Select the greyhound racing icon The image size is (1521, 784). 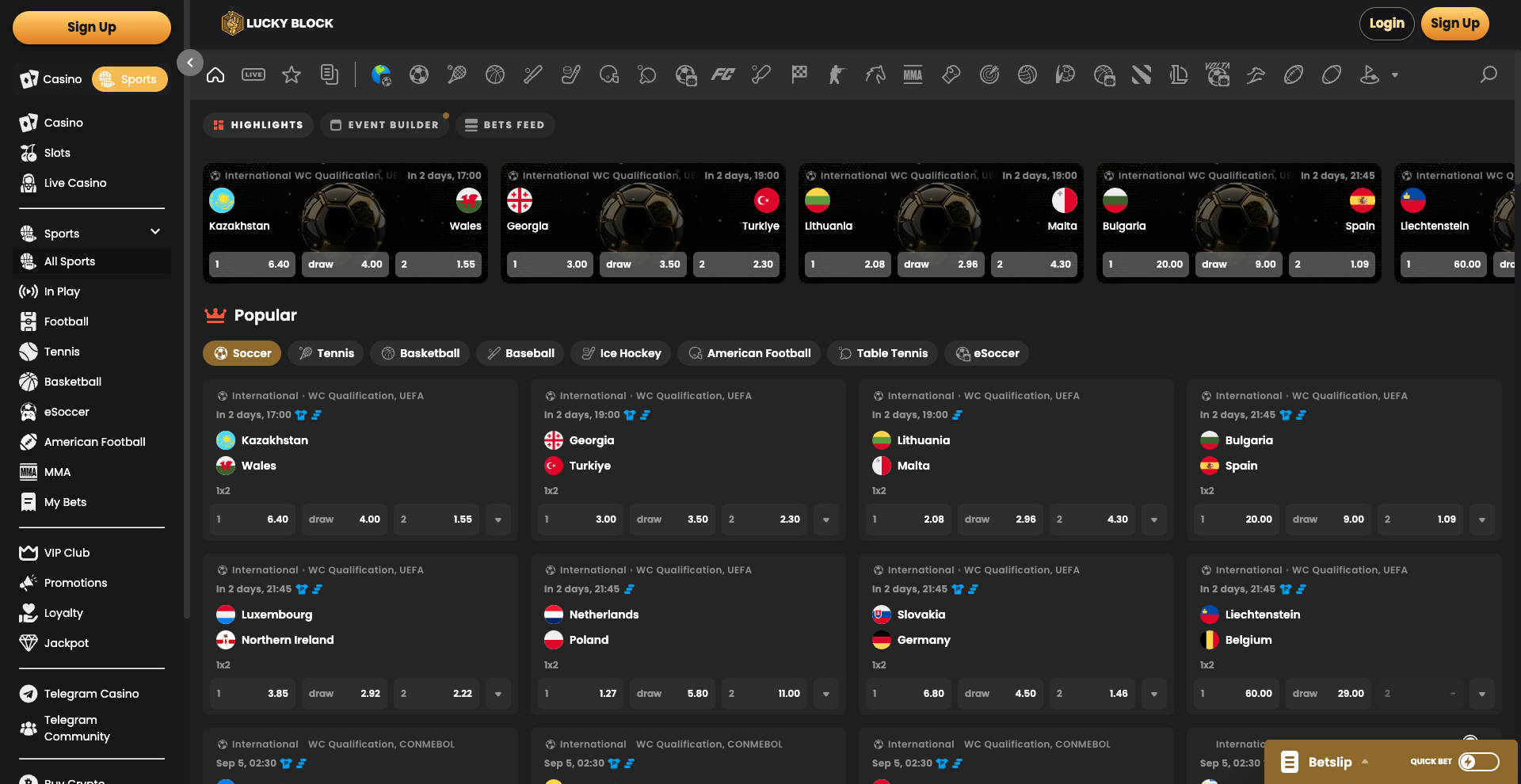pos(1256,75)
